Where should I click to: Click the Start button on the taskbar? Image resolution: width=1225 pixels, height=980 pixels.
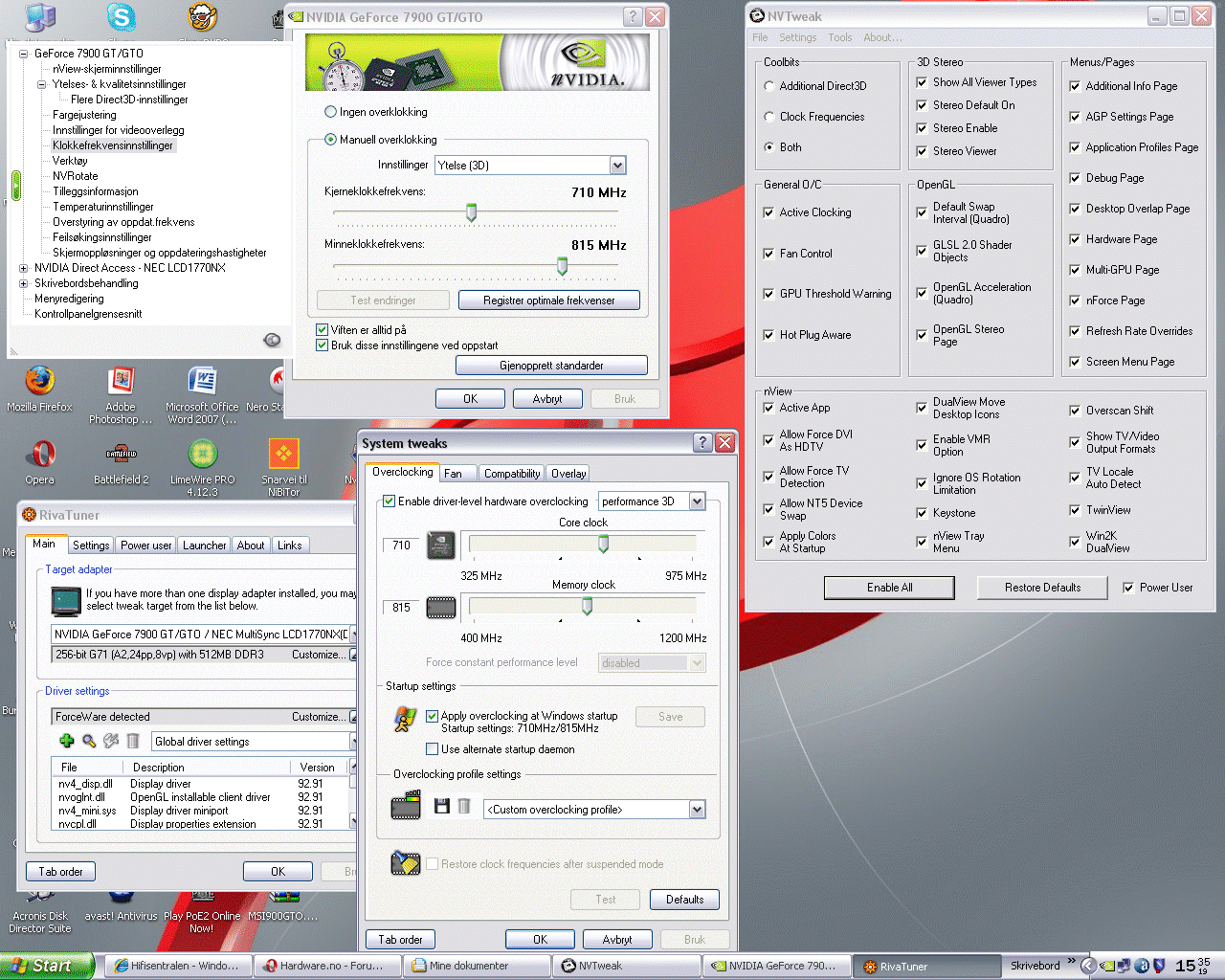tap(47, 966)
